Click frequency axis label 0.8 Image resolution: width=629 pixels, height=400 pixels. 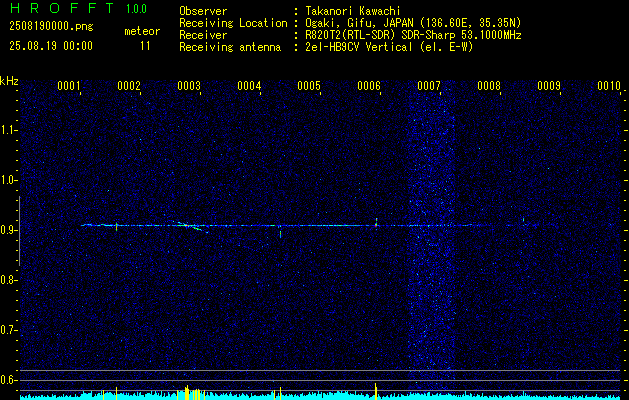[x=9, y=280]
